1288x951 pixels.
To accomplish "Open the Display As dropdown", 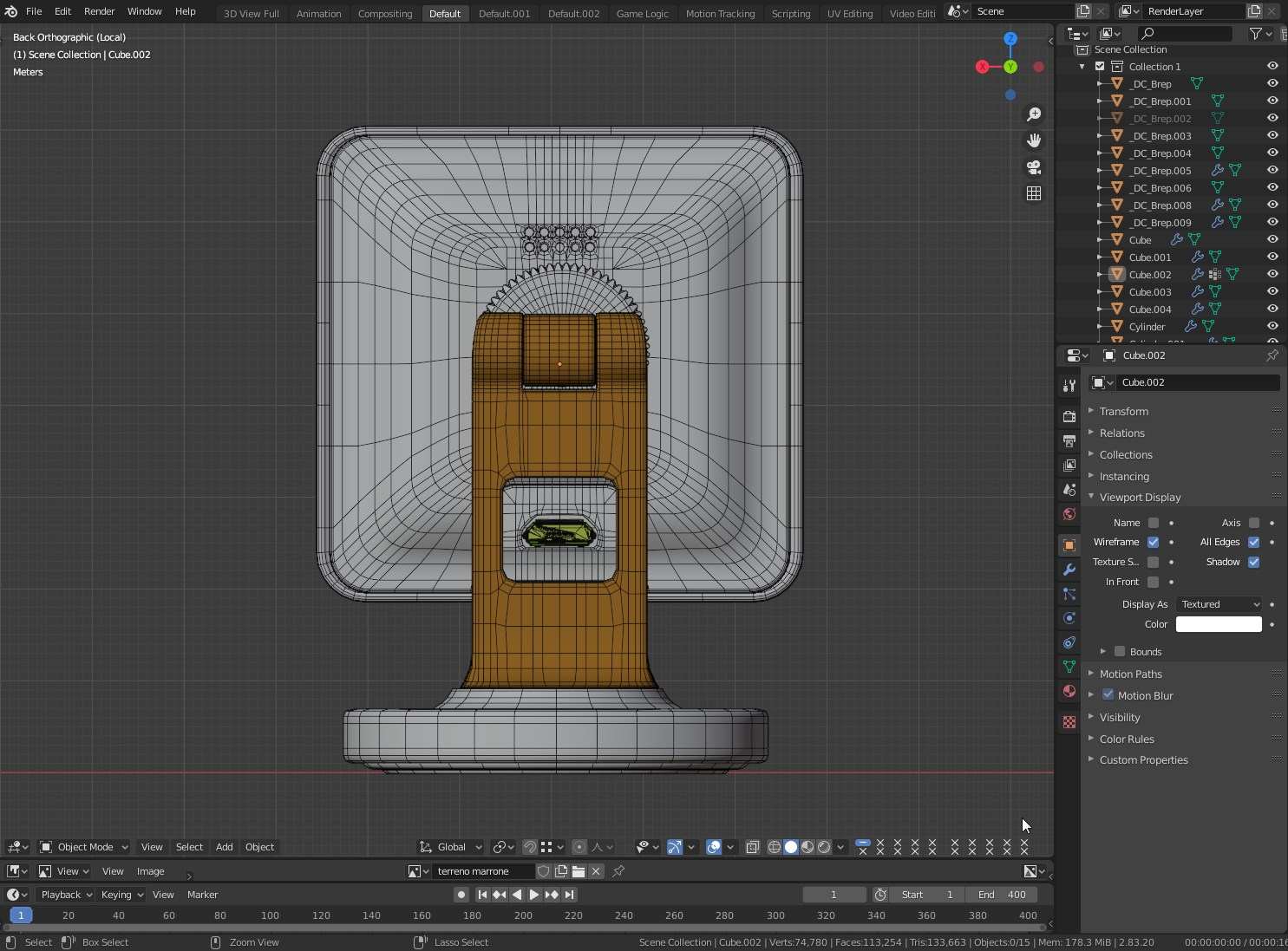I will coord(1219,604).
